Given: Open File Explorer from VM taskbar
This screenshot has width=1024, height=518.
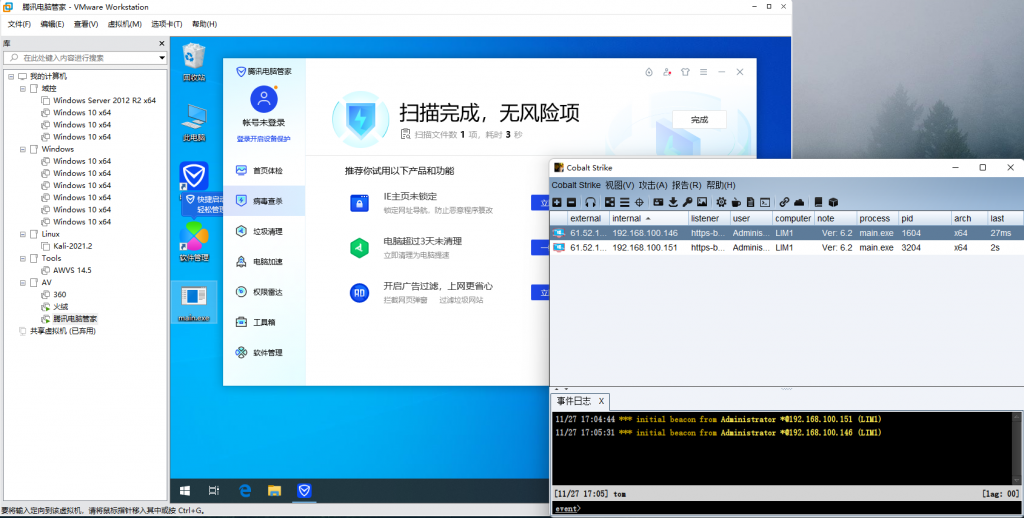Looking at the screenshot, I should pos(274,491).
